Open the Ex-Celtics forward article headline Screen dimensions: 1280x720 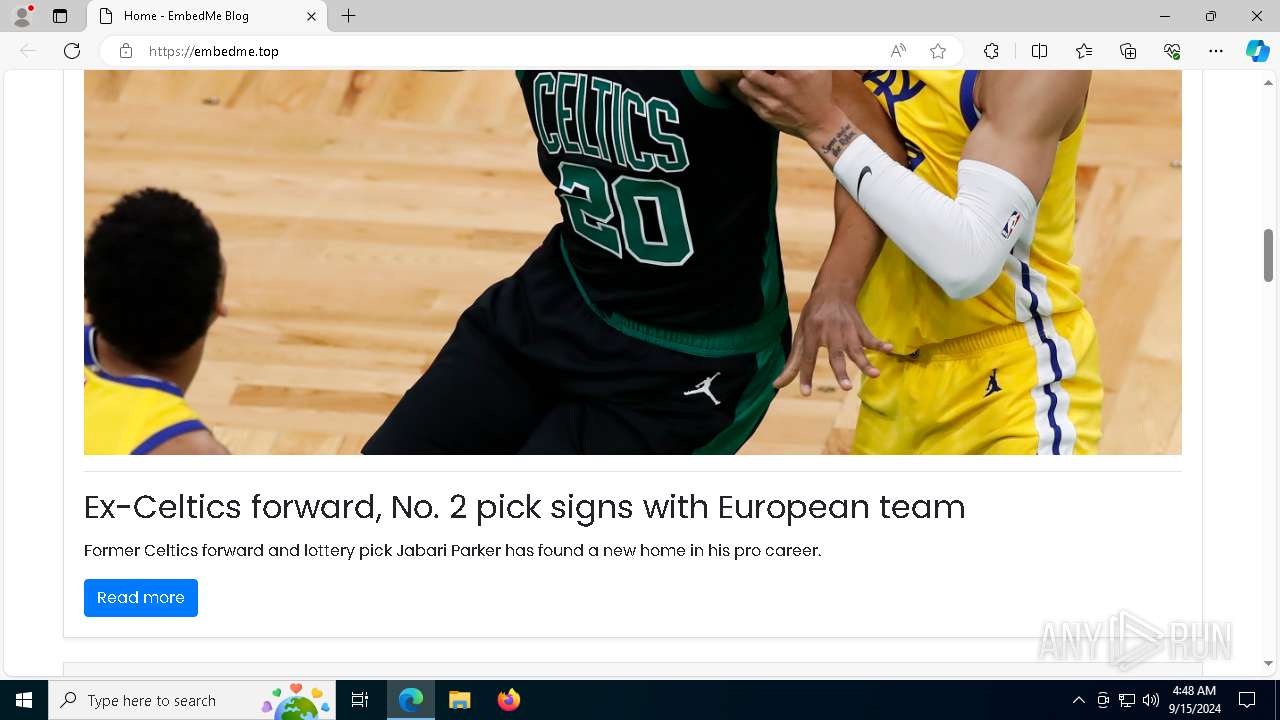coord(524,507)
